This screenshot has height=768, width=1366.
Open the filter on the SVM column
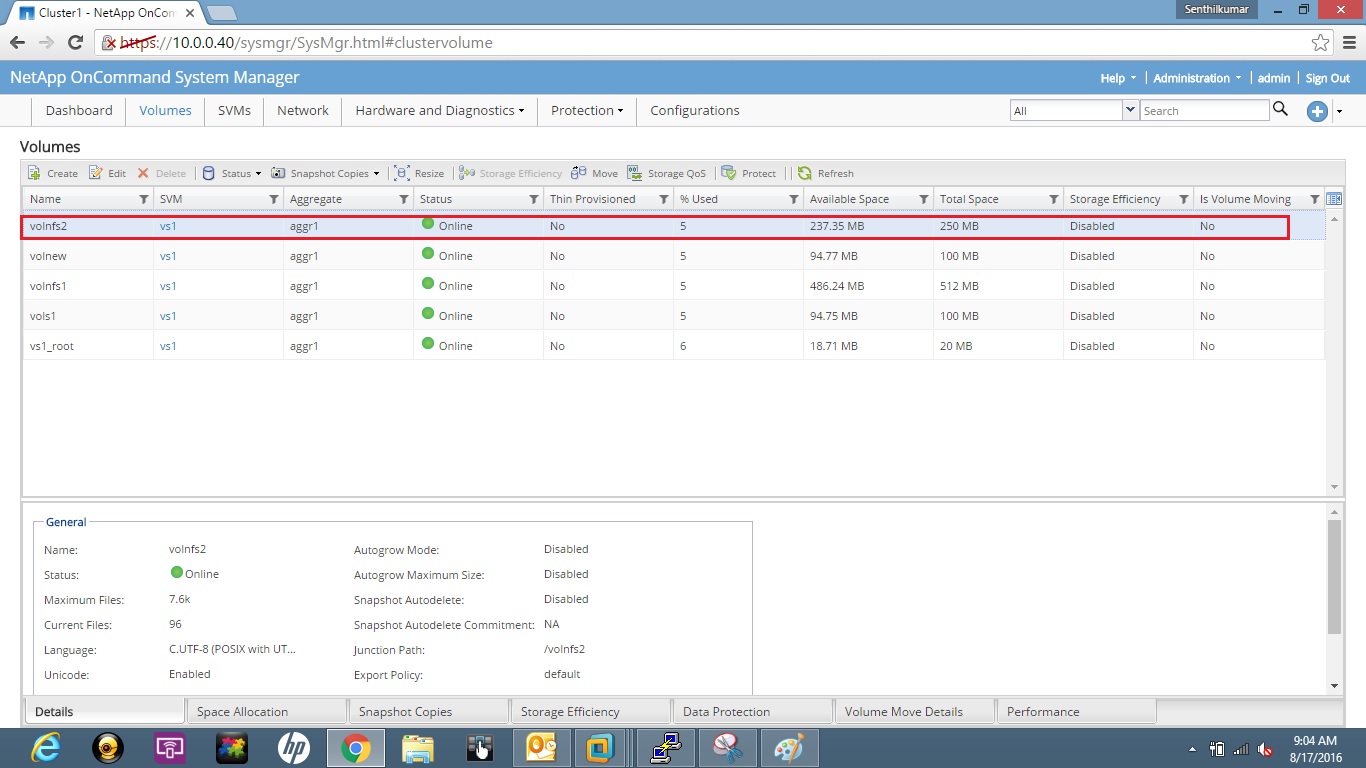click(x=275, y=199)
